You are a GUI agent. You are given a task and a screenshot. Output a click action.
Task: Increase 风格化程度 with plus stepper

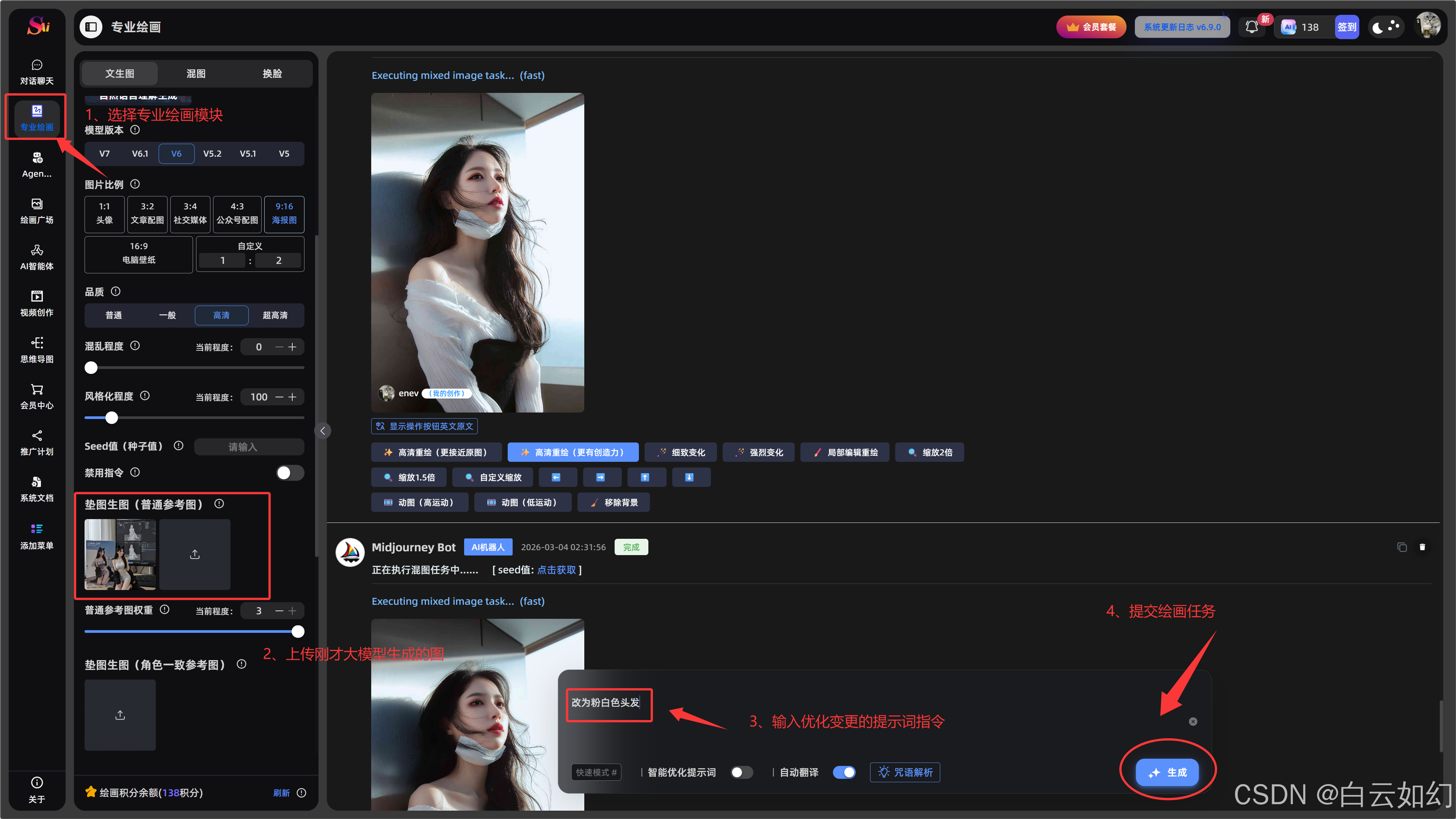point(292,397)
